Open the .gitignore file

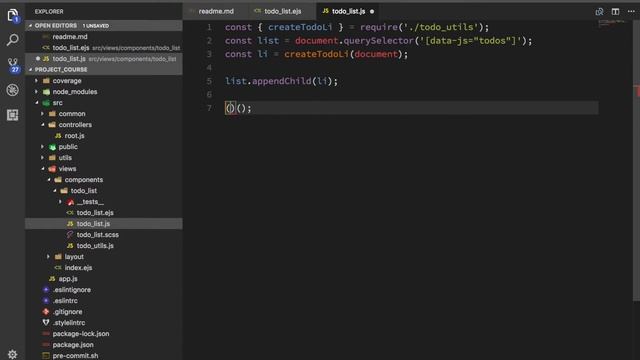[x=104, y=312]
